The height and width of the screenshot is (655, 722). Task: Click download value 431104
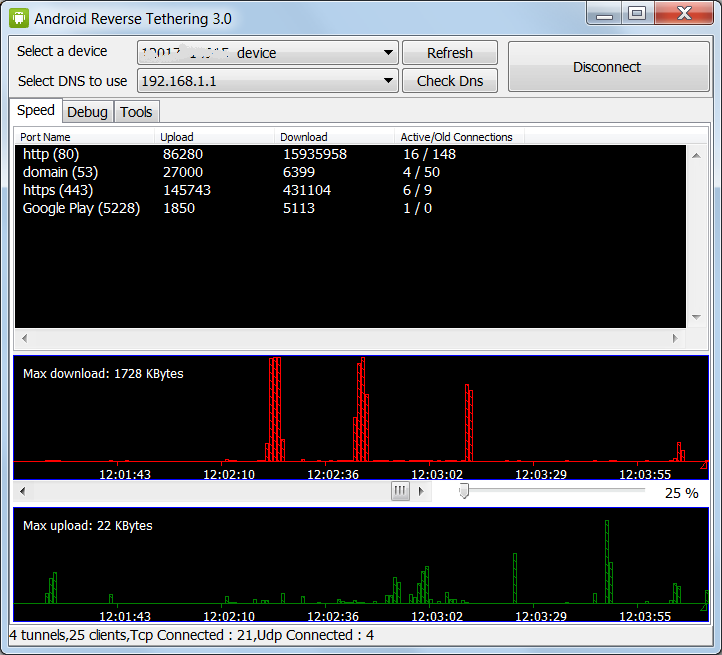(307, 190)
